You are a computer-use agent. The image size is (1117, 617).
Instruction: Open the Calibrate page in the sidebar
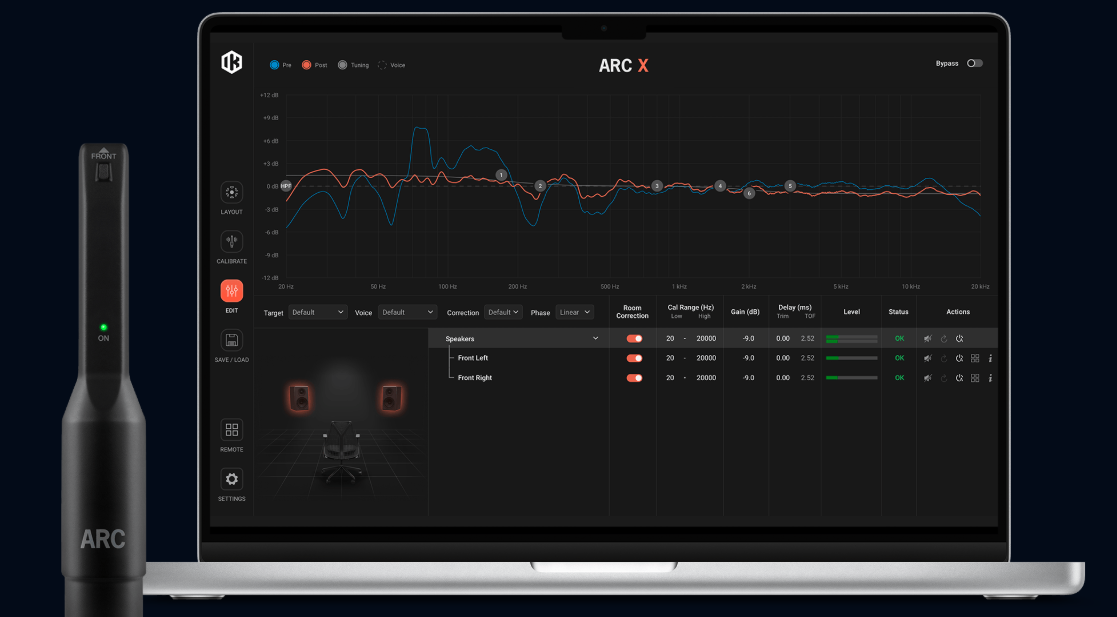[232, 242]
